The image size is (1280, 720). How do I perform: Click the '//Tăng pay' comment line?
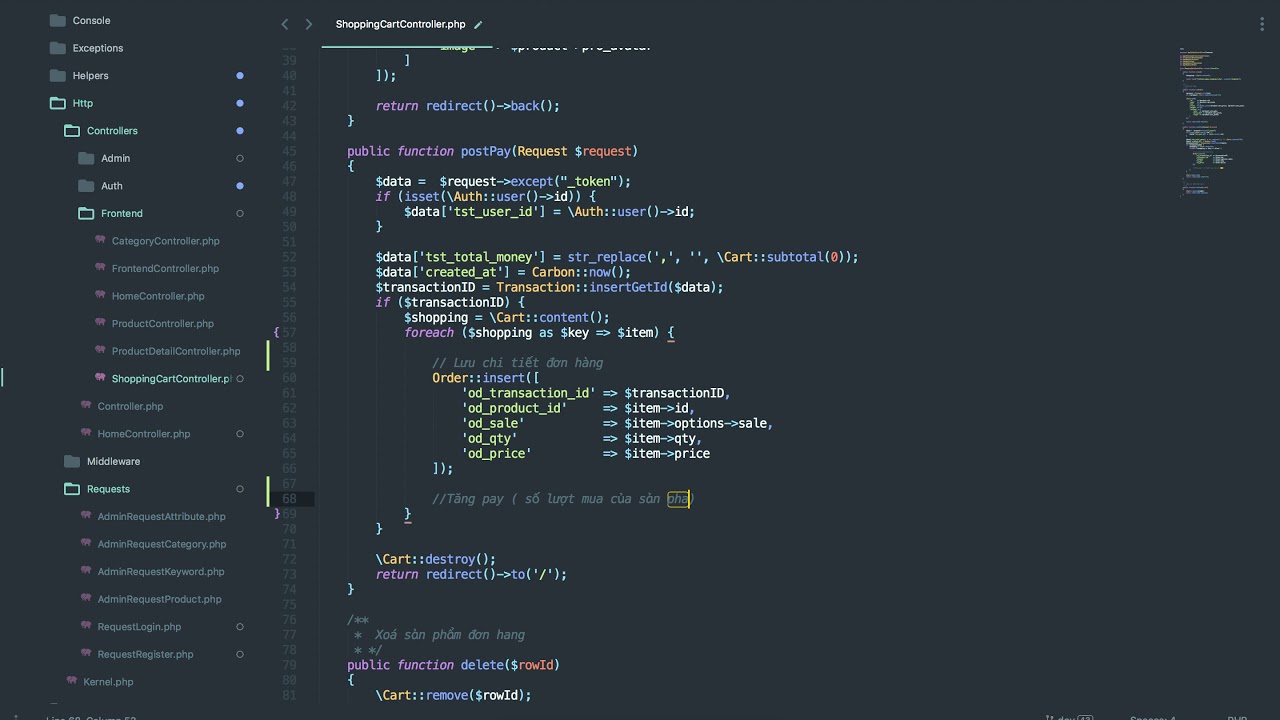tap(562, 499)
